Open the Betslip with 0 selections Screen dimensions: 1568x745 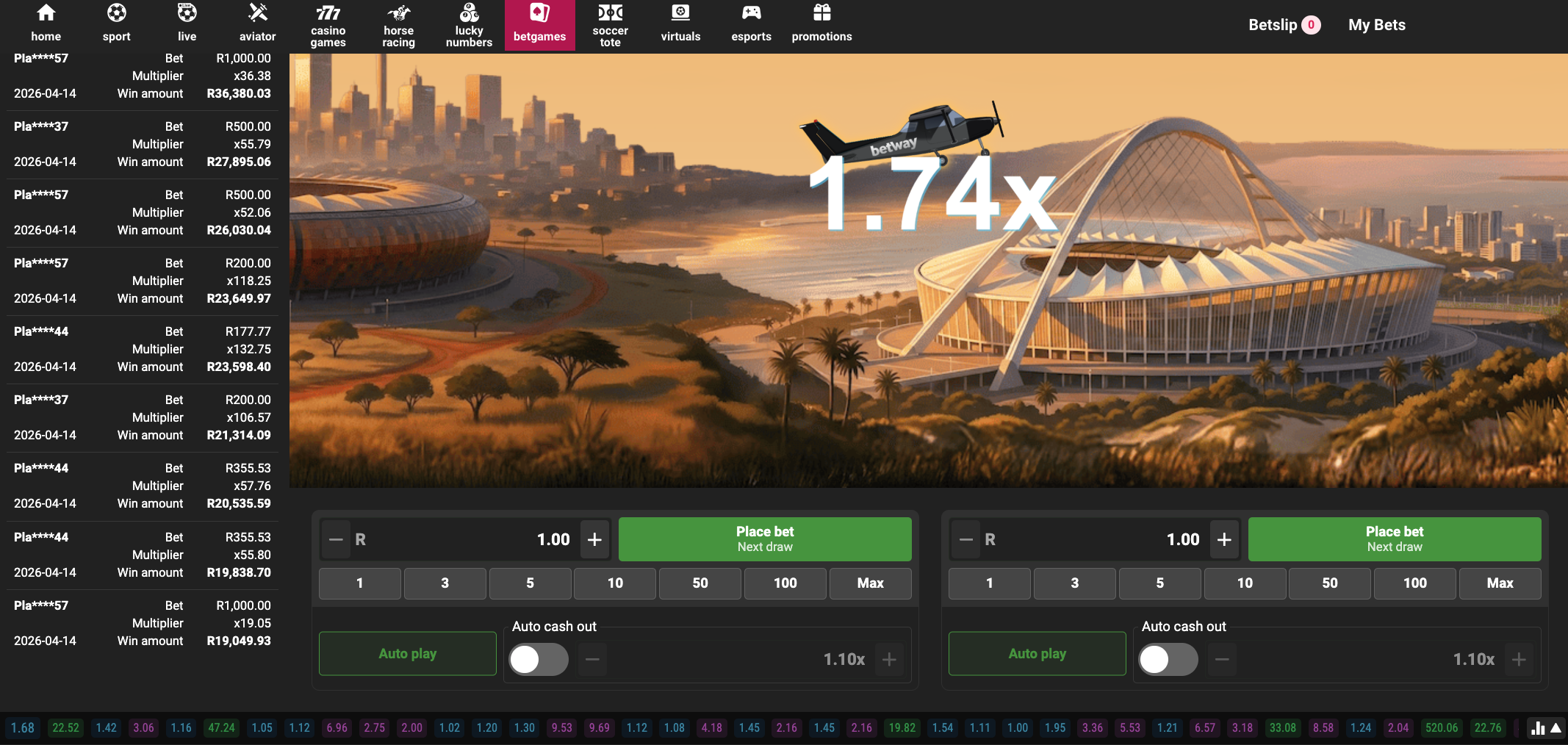point(1284,25)
